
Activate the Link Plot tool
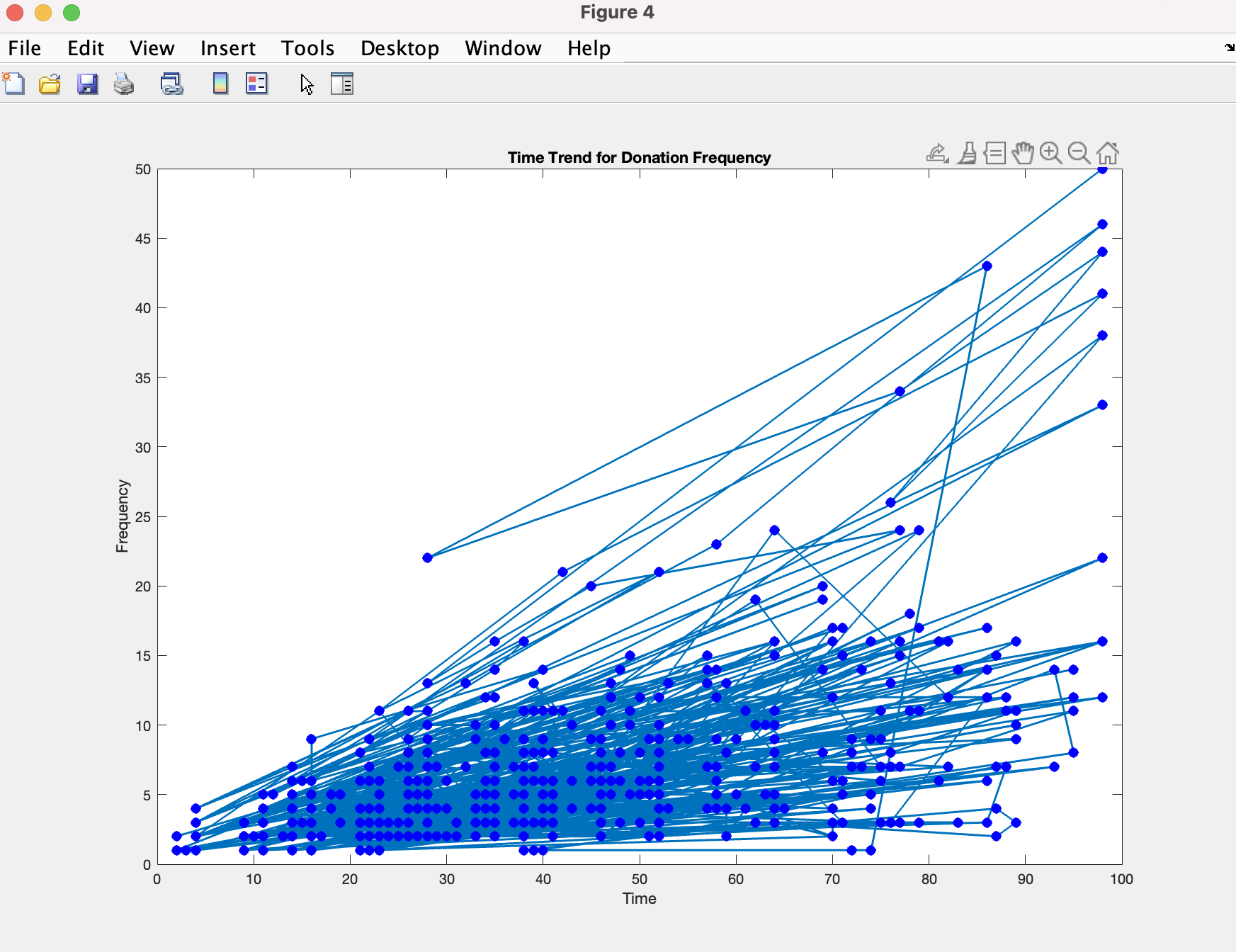171,84
